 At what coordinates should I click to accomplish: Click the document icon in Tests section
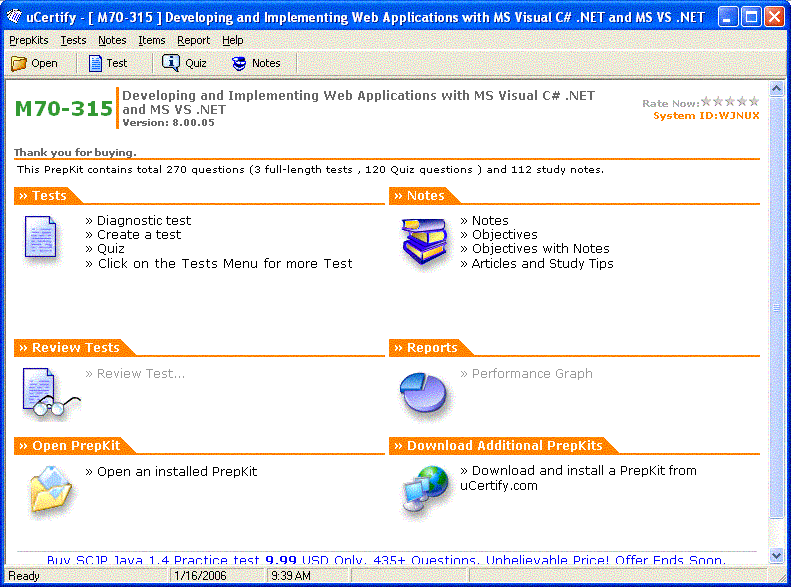40,237
